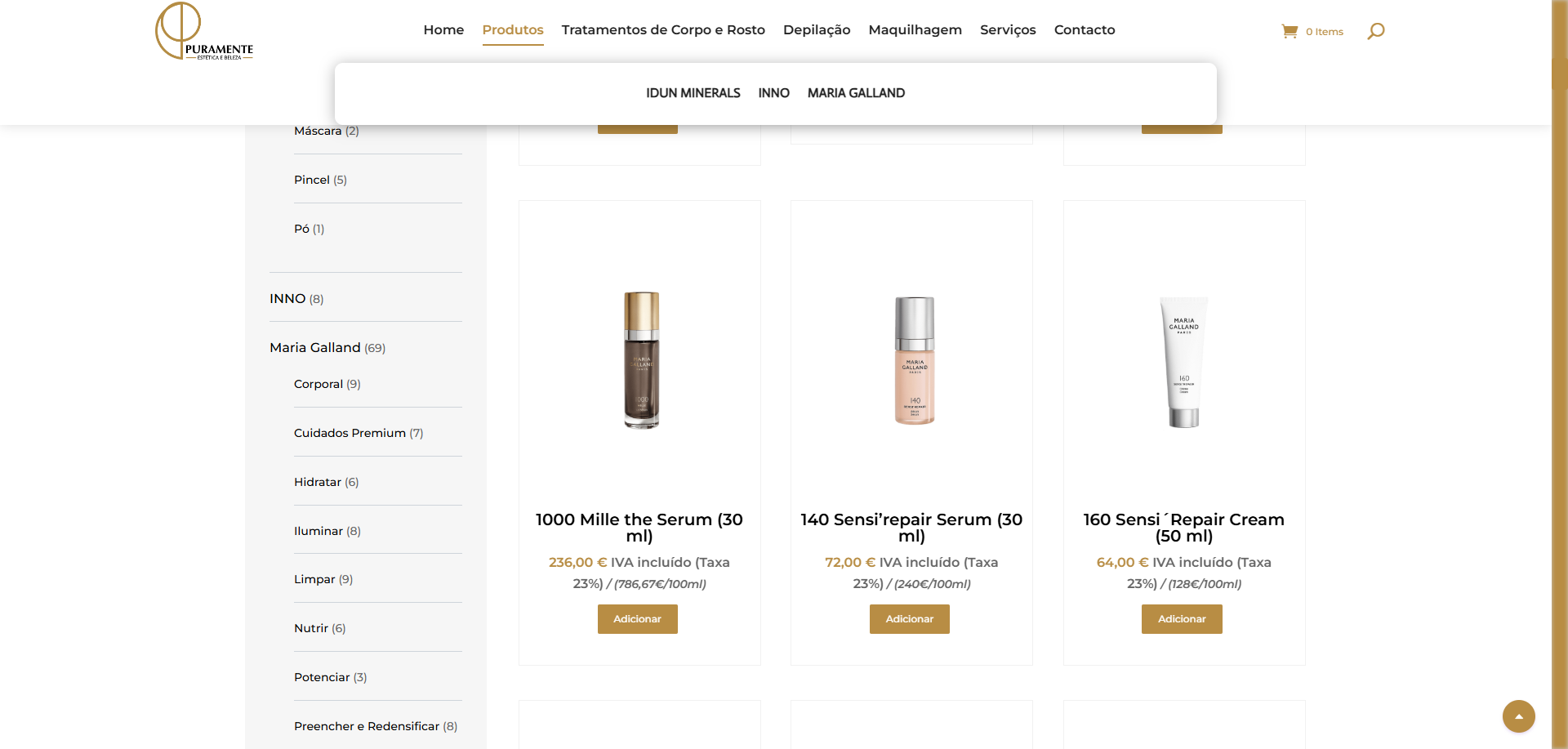Screen dimensions: 1568x749
Task: Open Tratamentos de Corpo e Rosto
Action: click(663, 29)
